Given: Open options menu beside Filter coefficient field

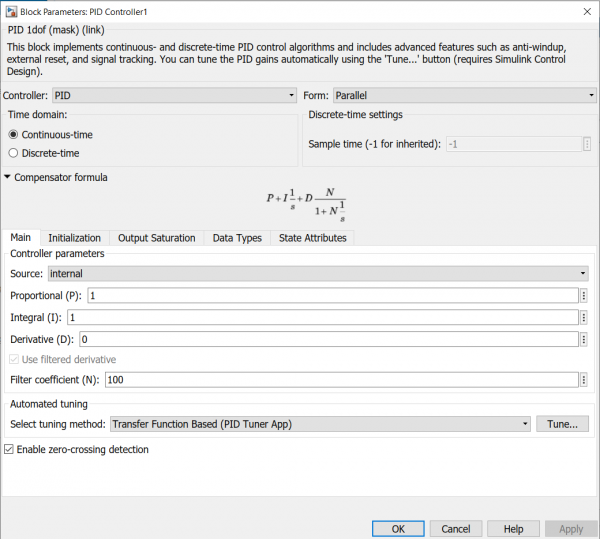Looking at the screenshot, I should pos(586,380).
